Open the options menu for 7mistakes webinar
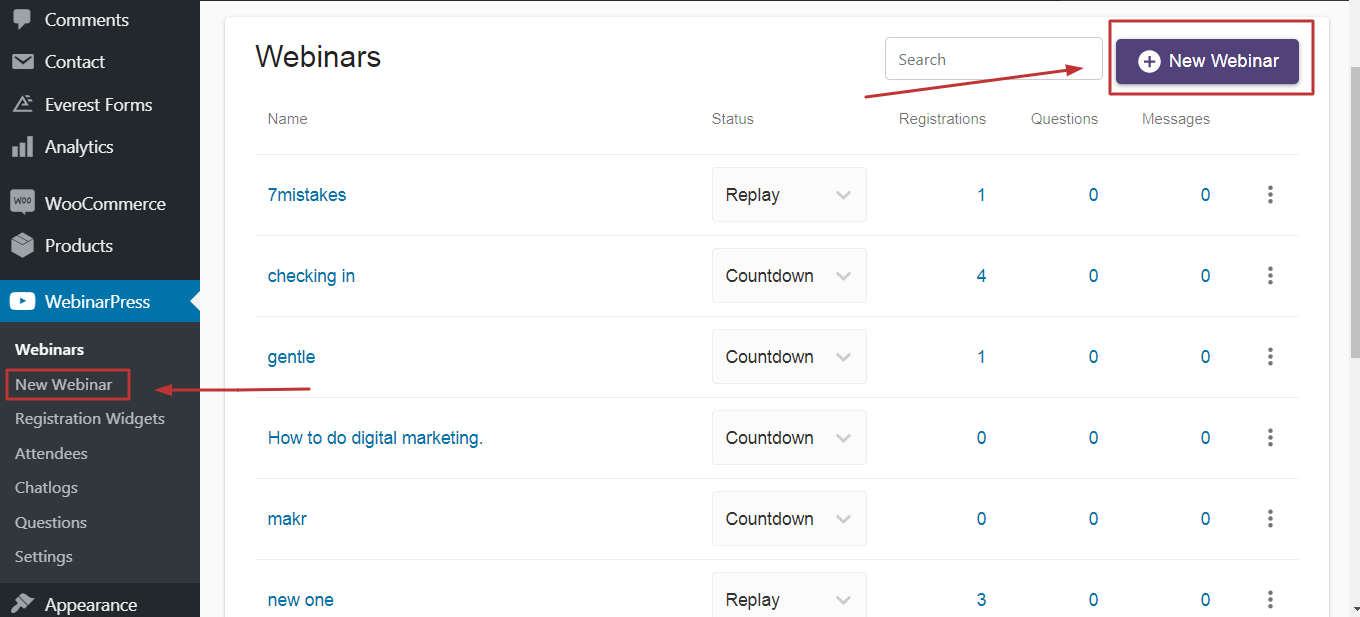1360x617 pixels. (1270, 194)
